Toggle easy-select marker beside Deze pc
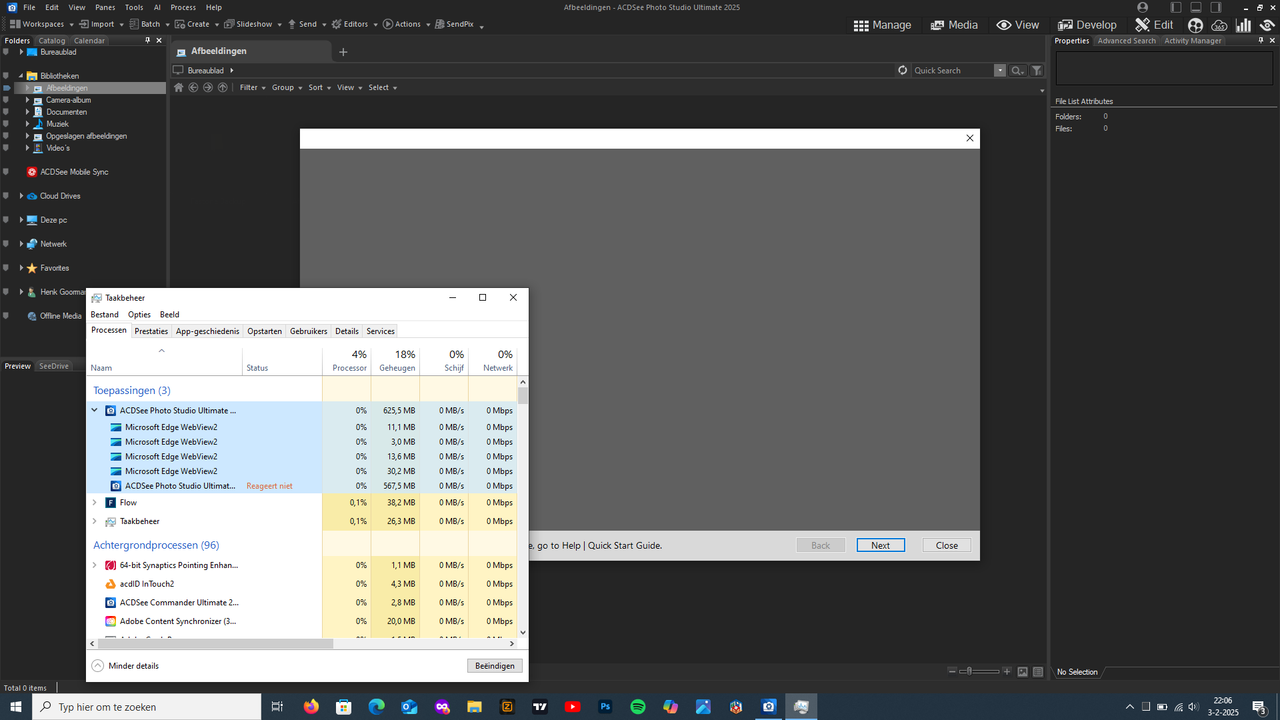 coord(6,220)
